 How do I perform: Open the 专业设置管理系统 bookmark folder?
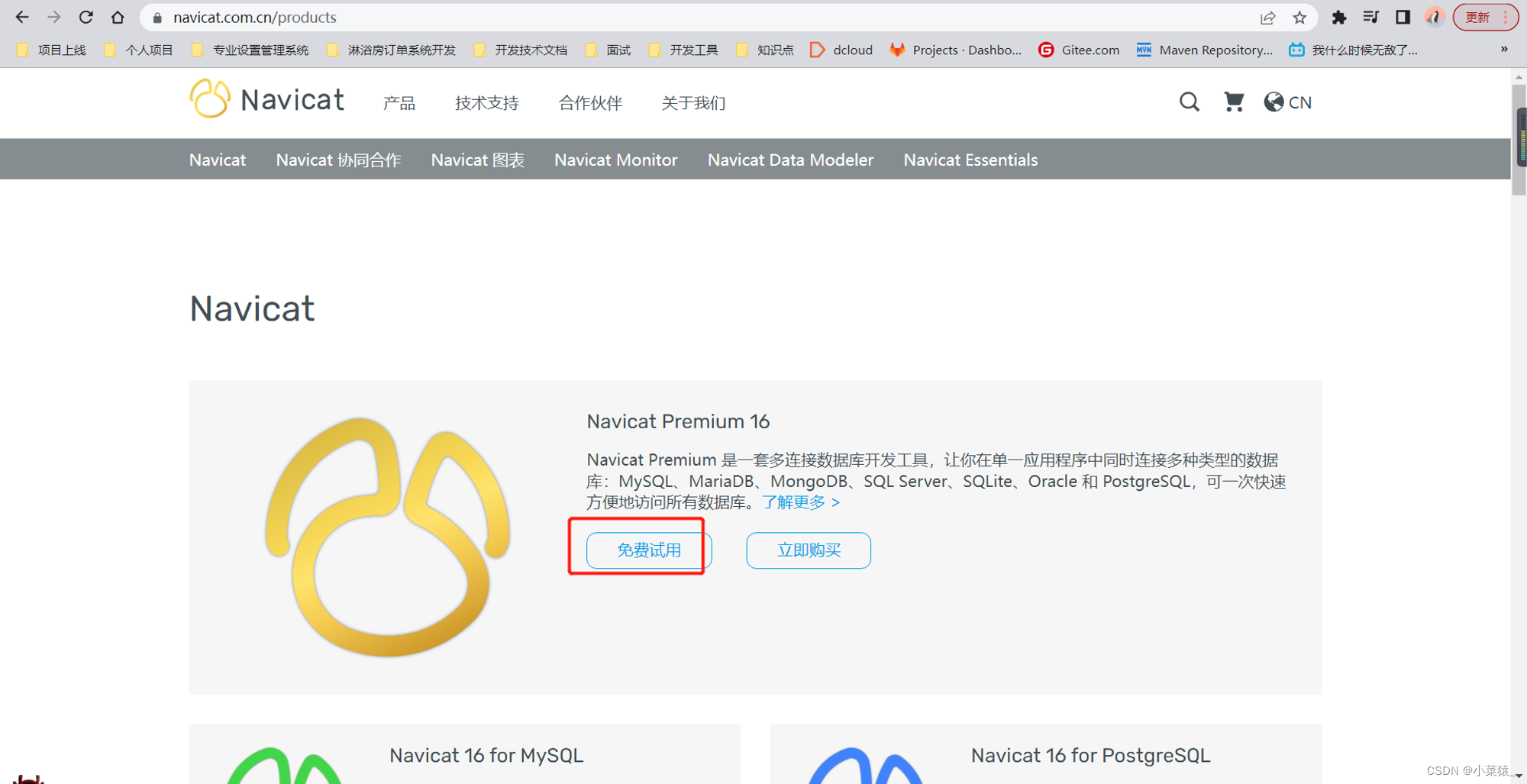click(250, 50)
